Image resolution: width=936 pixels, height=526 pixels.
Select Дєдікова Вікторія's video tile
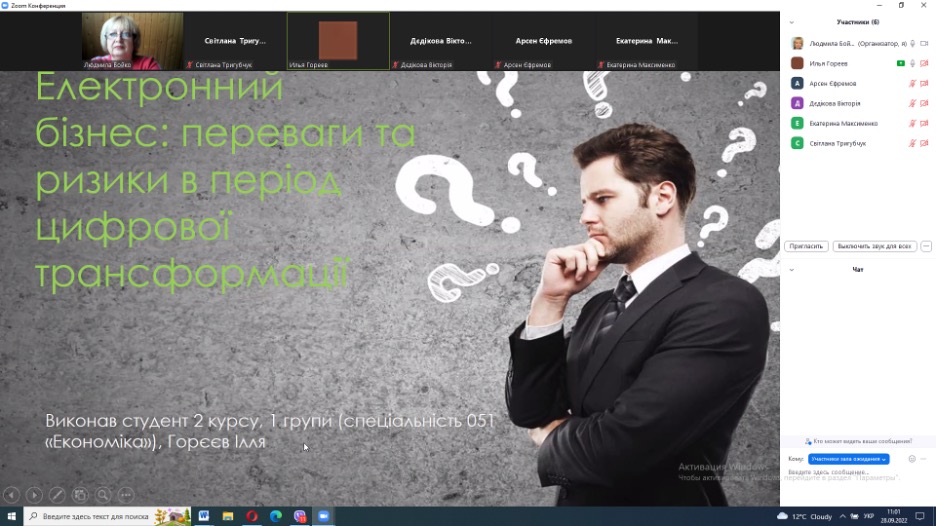click(441, 41)
